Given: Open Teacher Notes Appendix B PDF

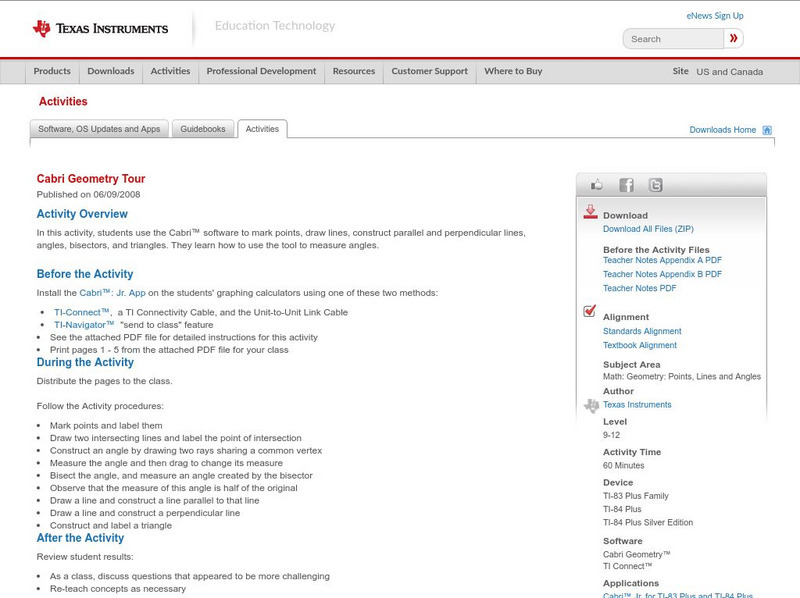Looking at the screenshot, I should [x=662, y=274].
